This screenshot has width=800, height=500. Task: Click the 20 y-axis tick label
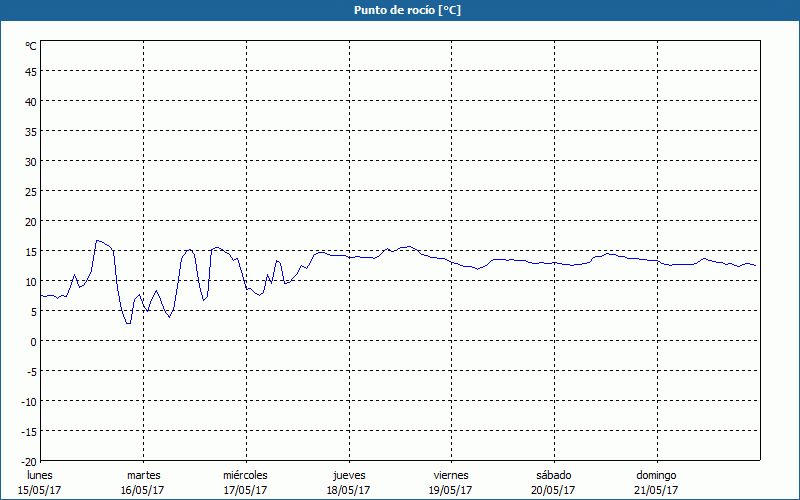click(31, 221)
